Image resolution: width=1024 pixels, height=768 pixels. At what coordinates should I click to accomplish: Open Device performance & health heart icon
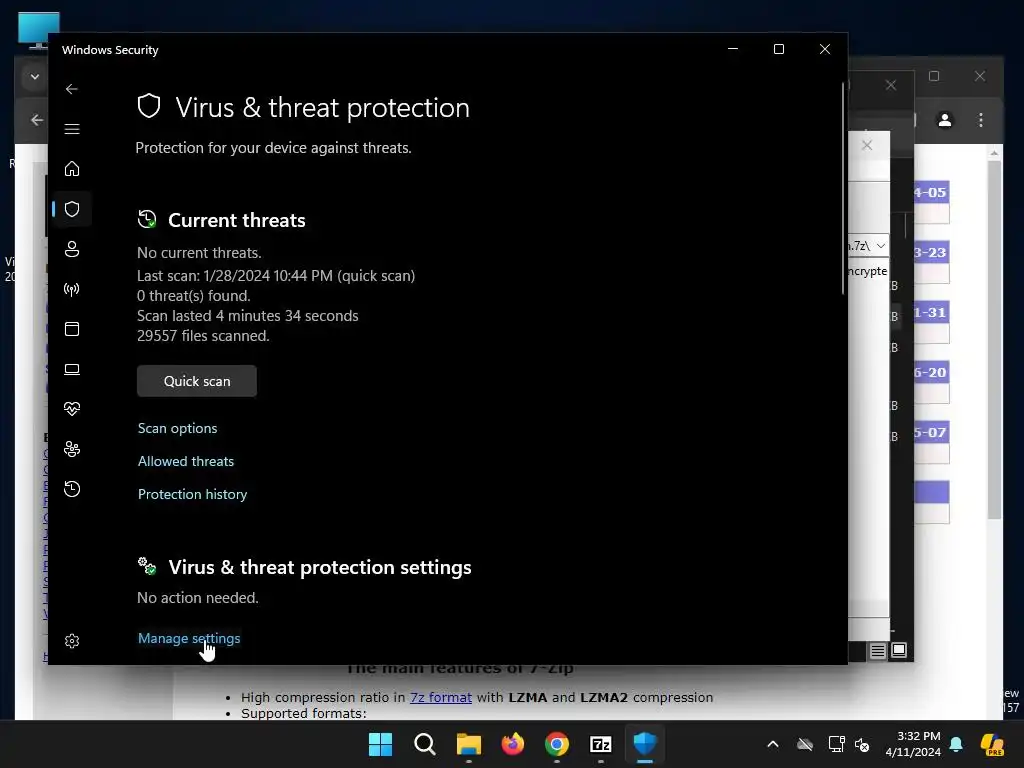pos(72,409)
